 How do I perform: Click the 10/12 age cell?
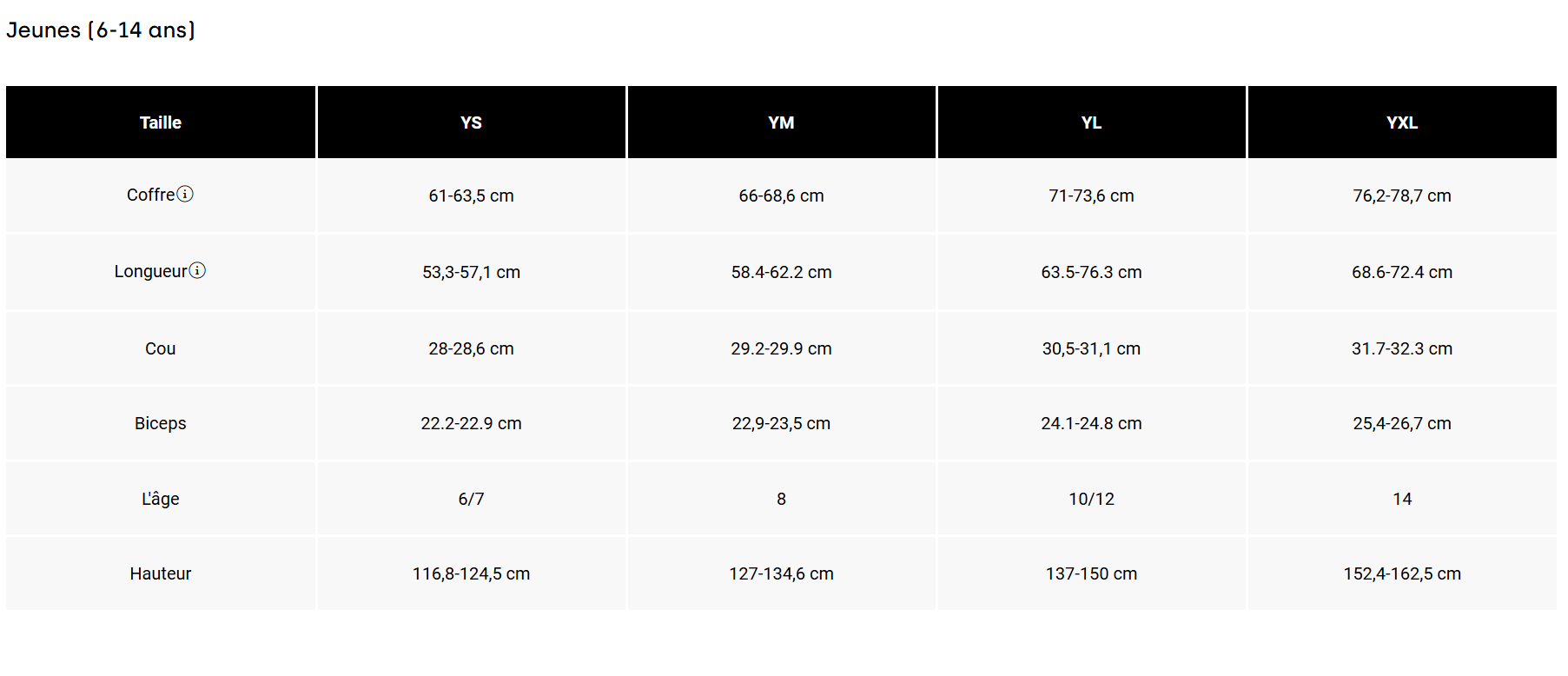point(1091,499)
